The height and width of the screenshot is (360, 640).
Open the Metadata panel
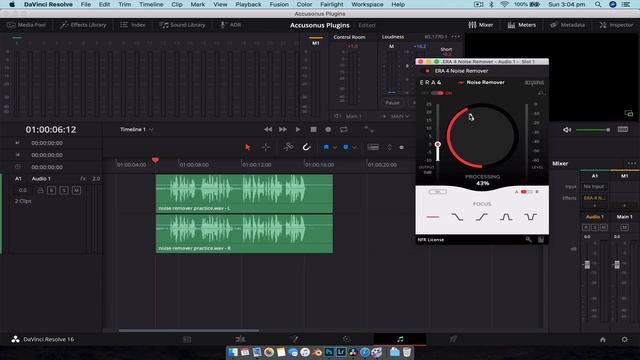tap(567, 25)
